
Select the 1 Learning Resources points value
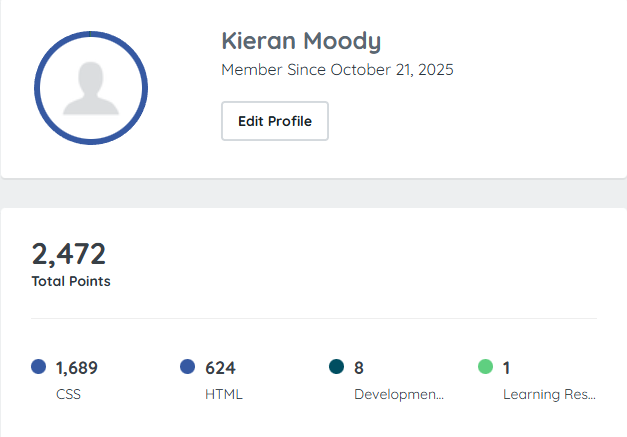[507, 368]
